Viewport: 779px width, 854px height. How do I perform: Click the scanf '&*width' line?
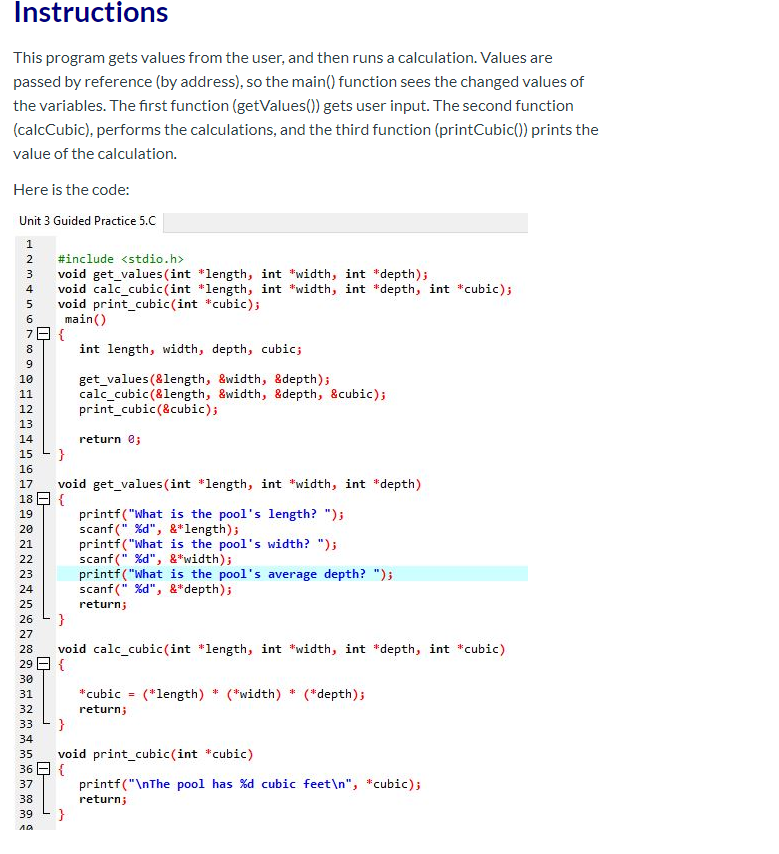tap(155, 559)
